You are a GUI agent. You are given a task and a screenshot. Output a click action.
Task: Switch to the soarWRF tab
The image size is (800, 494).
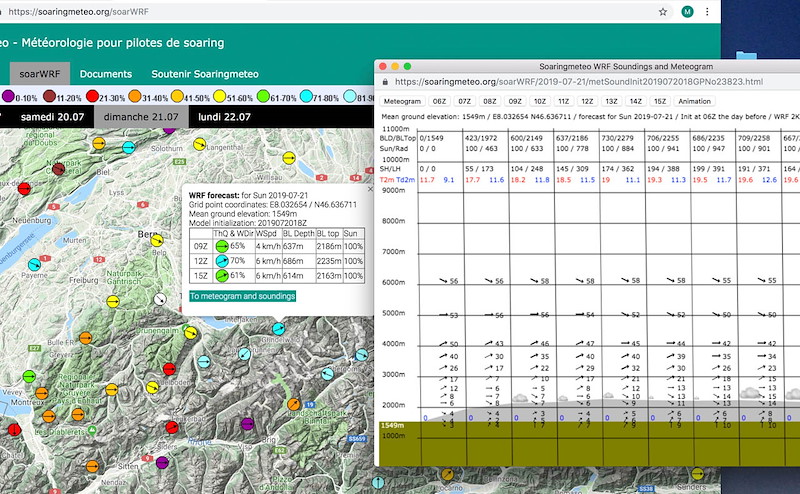coord(40,74)
